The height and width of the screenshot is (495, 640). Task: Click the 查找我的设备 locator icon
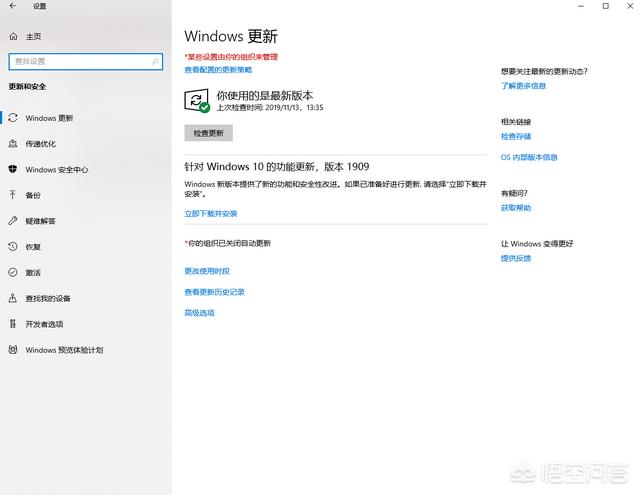click(x=13, y=298)
